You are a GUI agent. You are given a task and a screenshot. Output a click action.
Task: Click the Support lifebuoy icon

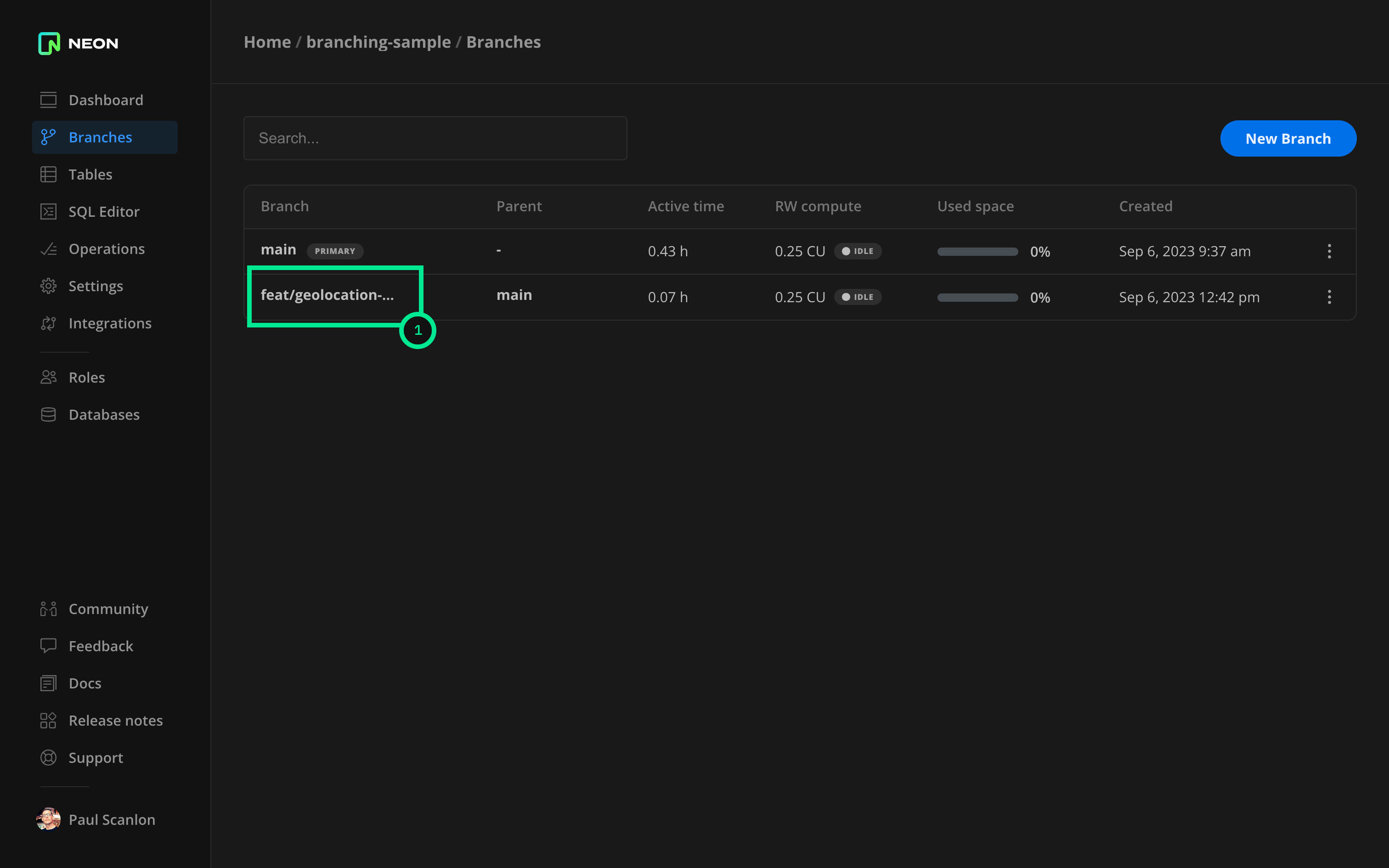pyautogui.click(x=48, y=758)
